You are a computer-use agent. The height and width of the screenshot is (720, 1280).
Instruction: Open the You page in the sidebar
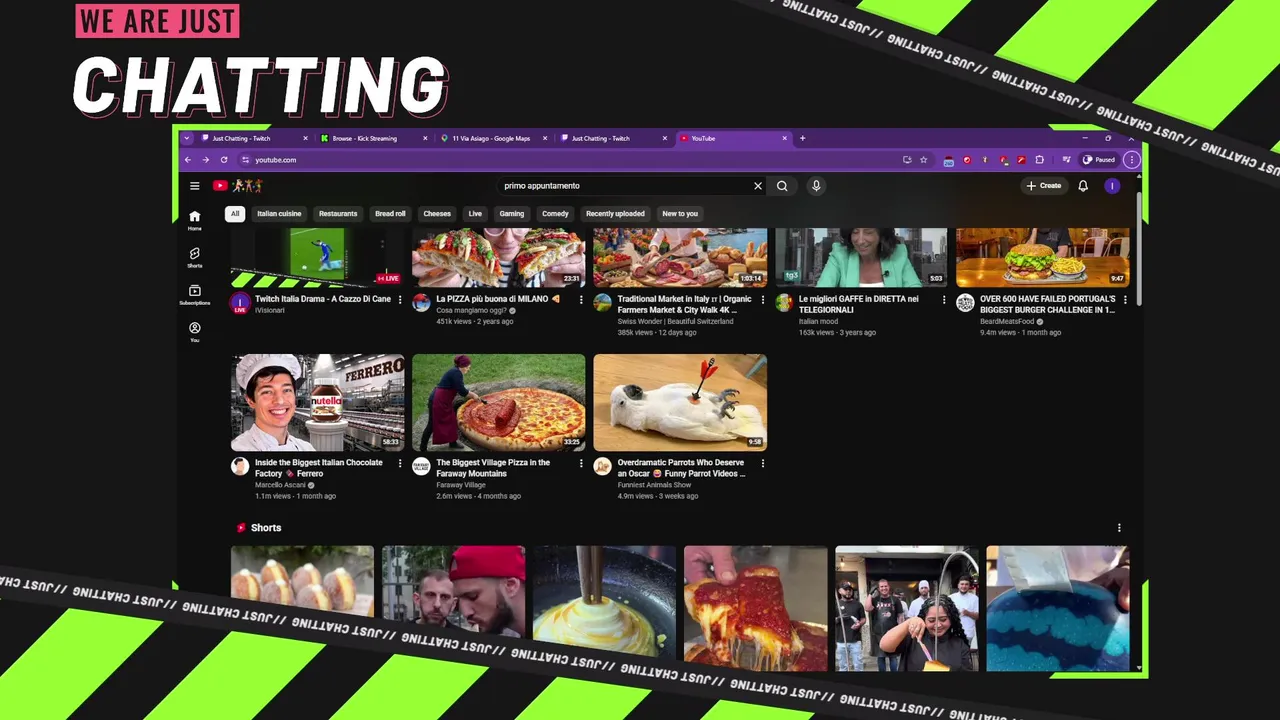click(195, 332)
